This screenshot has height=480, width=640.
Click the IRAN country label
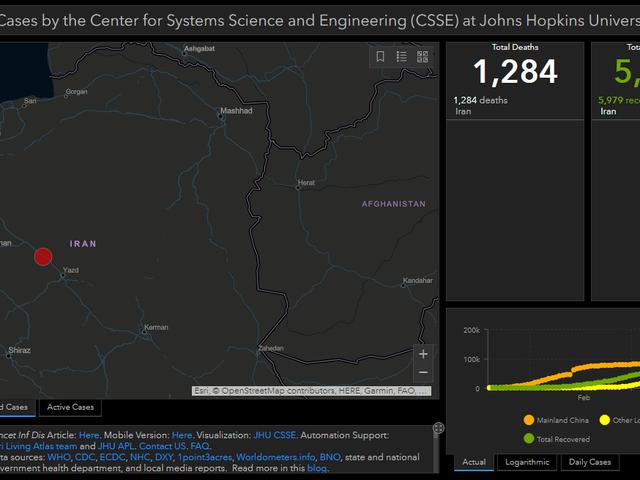click(83, 244)
